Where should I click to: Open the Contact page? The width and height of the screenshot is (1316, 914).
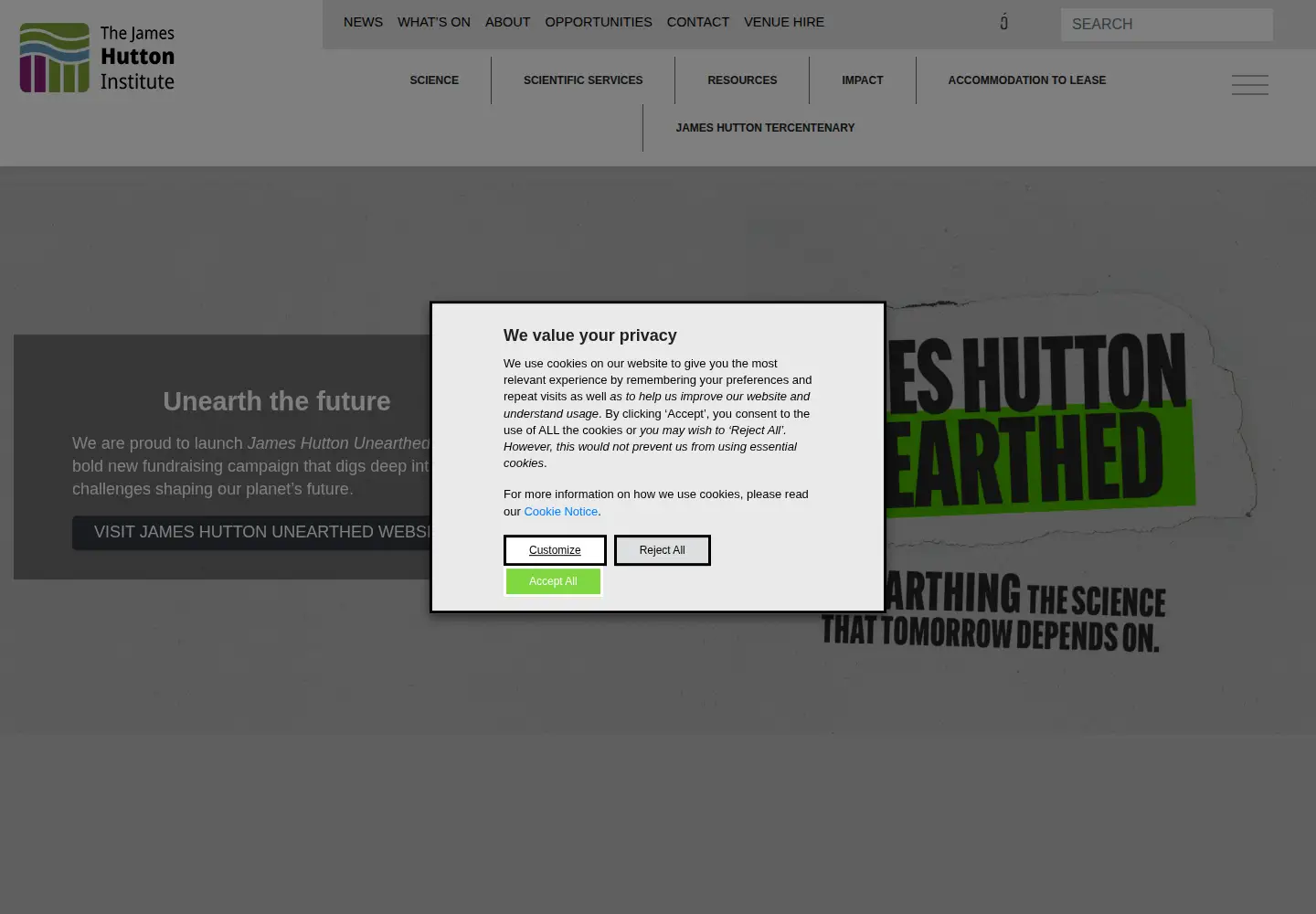coord(698,22)
